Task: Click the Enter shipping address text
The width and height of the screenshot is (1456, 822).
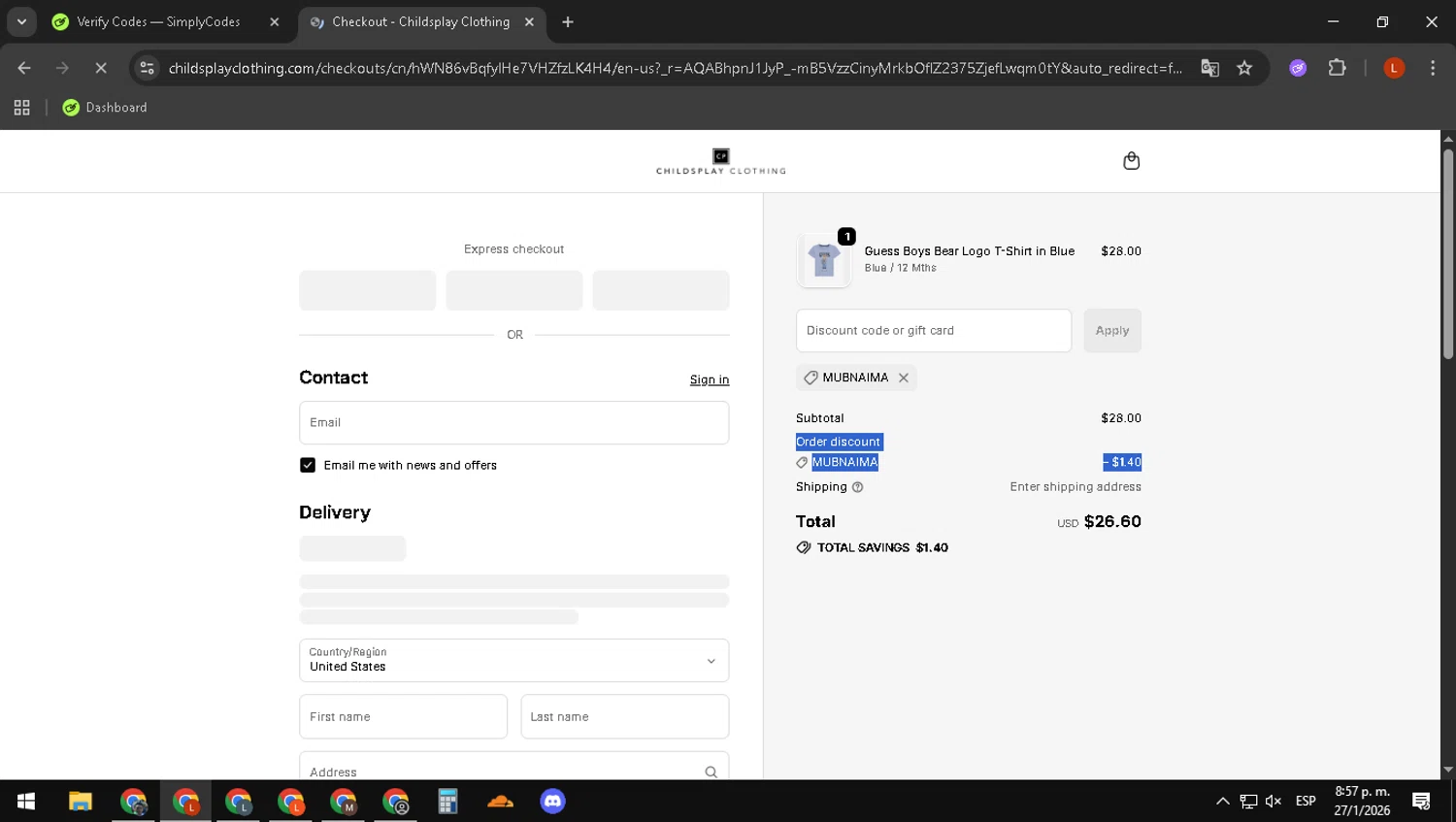Action: pyautogui.click(x=1075, y=487)
